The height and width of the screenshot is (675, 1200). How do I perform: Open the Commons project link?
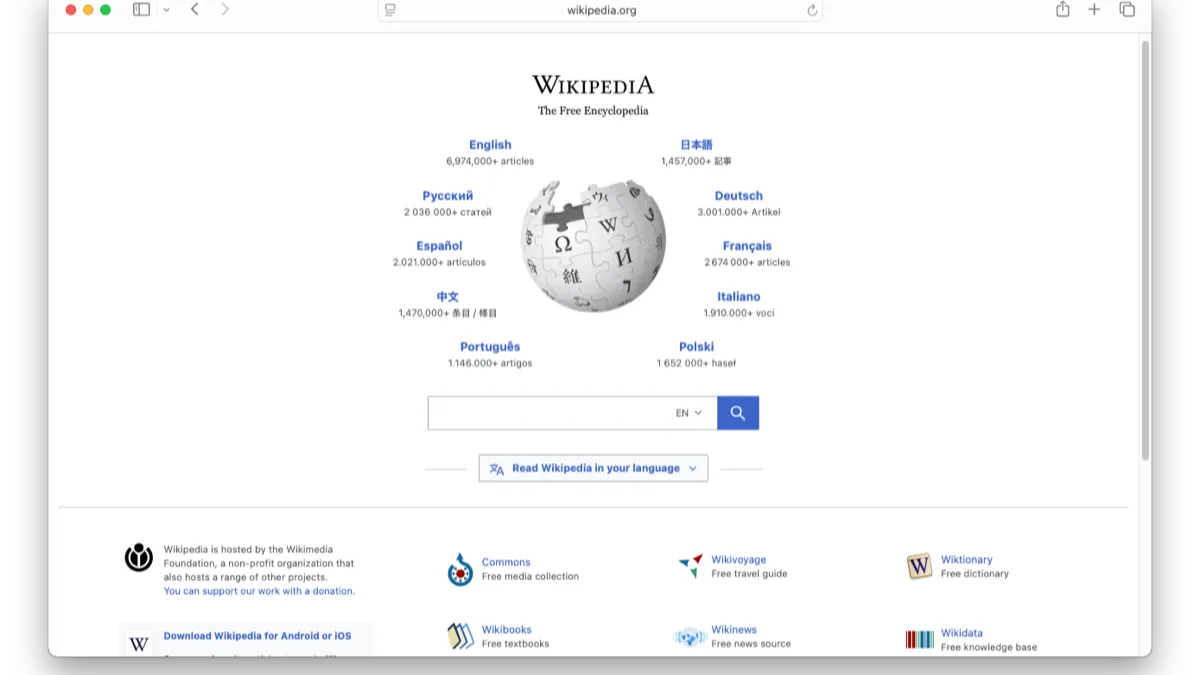pyautogui.click(x=506, y=562)
